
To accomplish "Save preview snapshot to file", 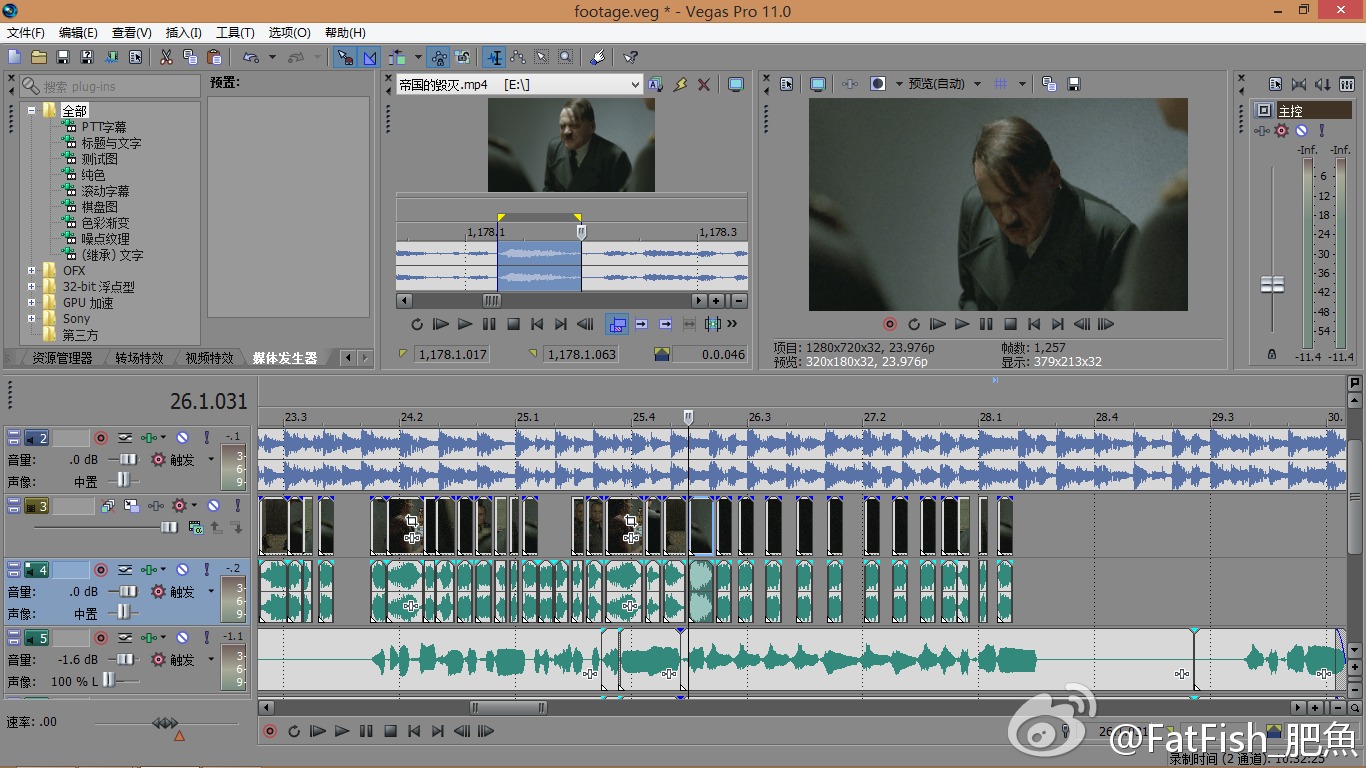I will (x=1074, y=84).
